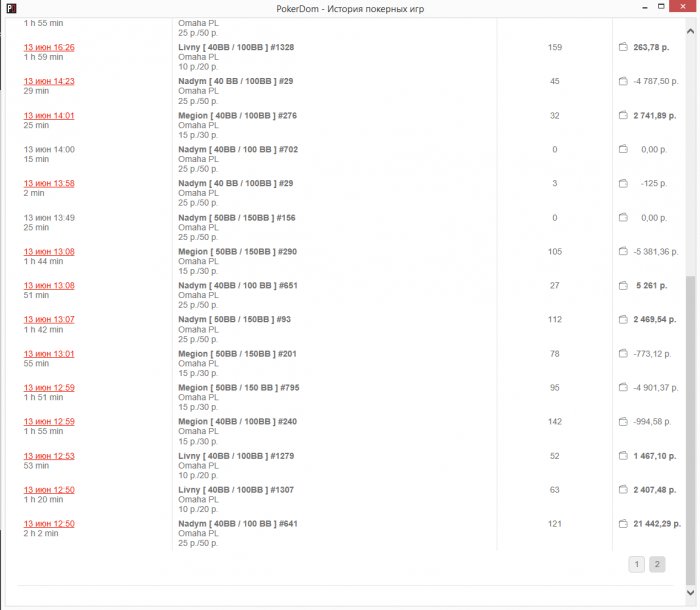Click the icon beside 21 442,29 р.
The width and height of the screenshot is (700, 610).
[622, 523]
